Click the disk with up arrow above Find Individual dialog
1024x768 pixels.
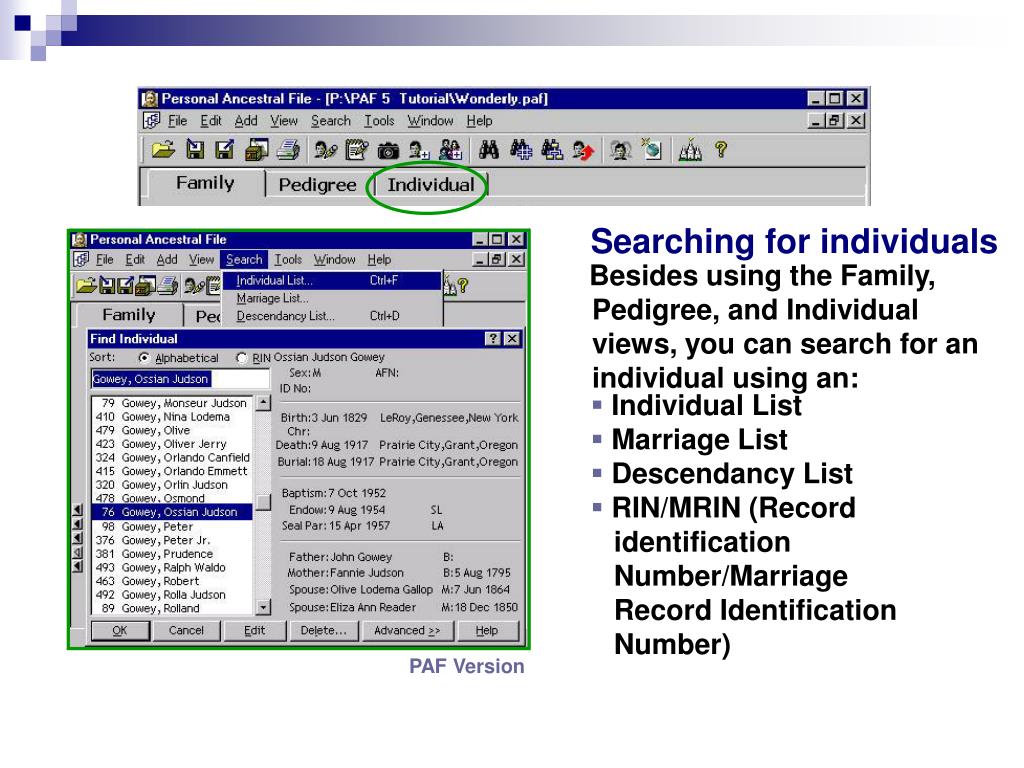125,285
